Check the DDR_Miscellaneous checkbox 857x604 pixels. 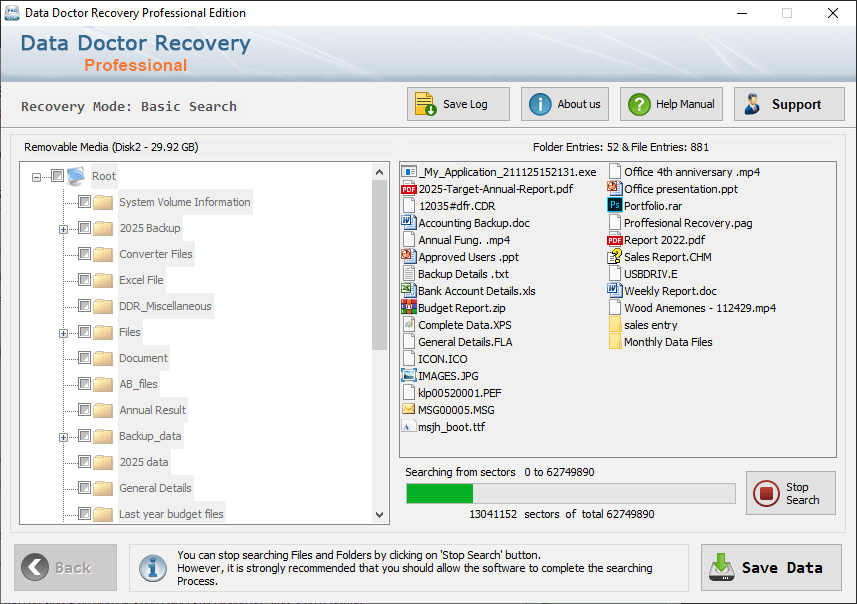(84, 306)
